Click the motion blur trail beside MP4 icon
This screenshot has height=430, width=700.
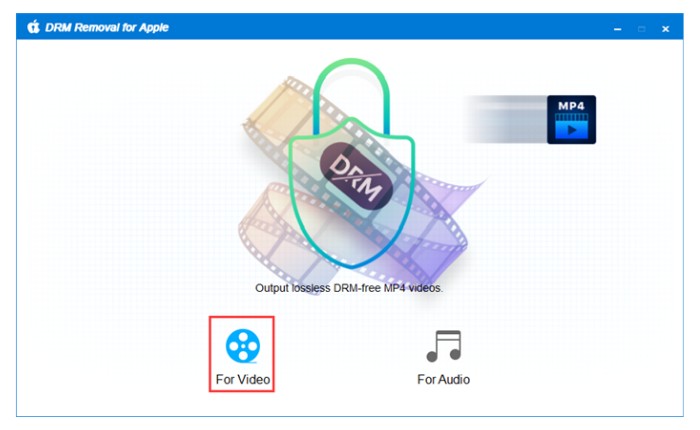pyautogui.click(x=504, y=120)
